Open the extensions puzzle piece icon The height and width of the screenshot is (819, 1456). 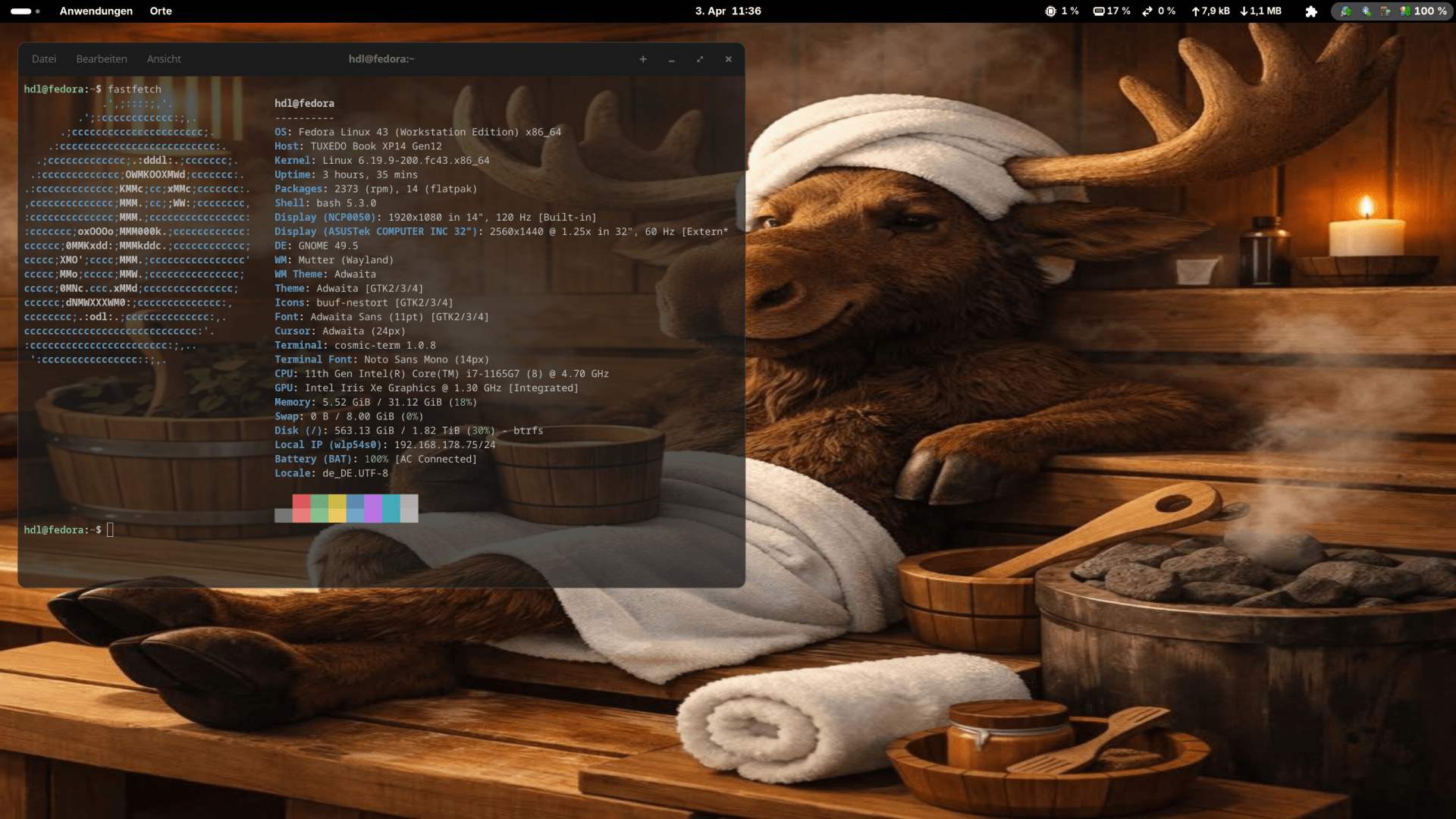[x=1311, y=11]
